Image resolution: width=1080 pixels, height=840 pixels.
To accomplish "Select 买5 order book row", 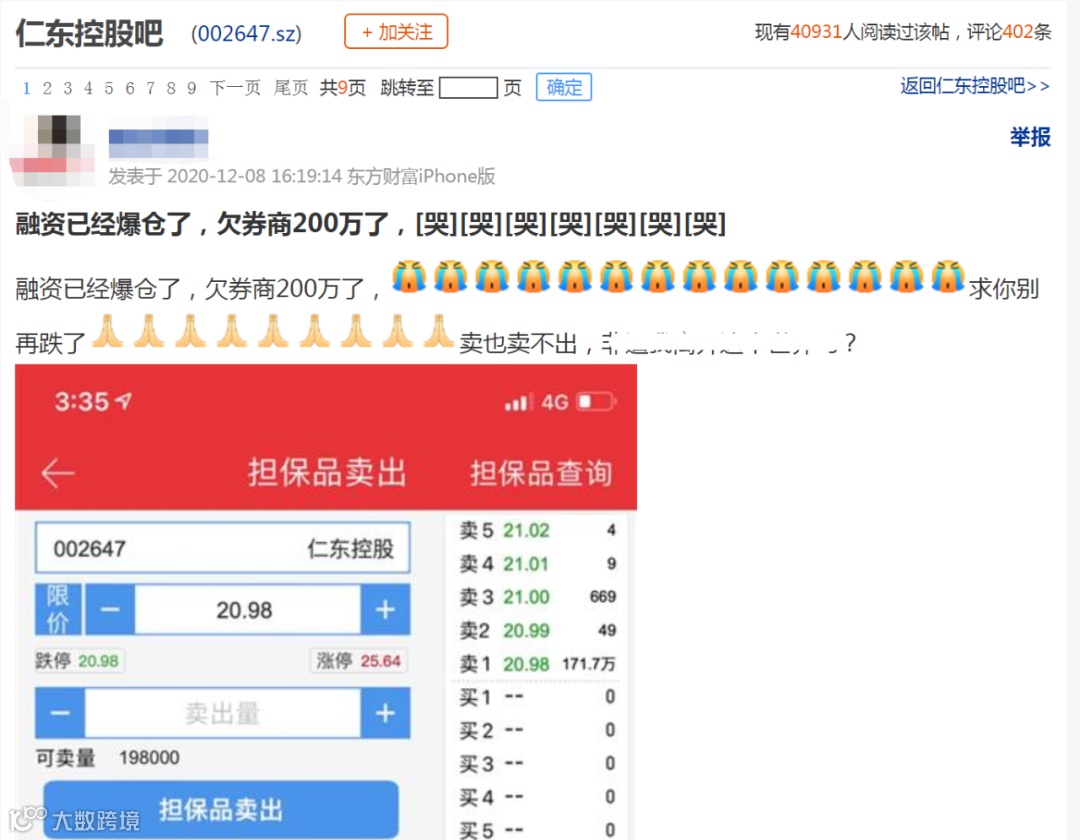I will [x=537, y=830].
